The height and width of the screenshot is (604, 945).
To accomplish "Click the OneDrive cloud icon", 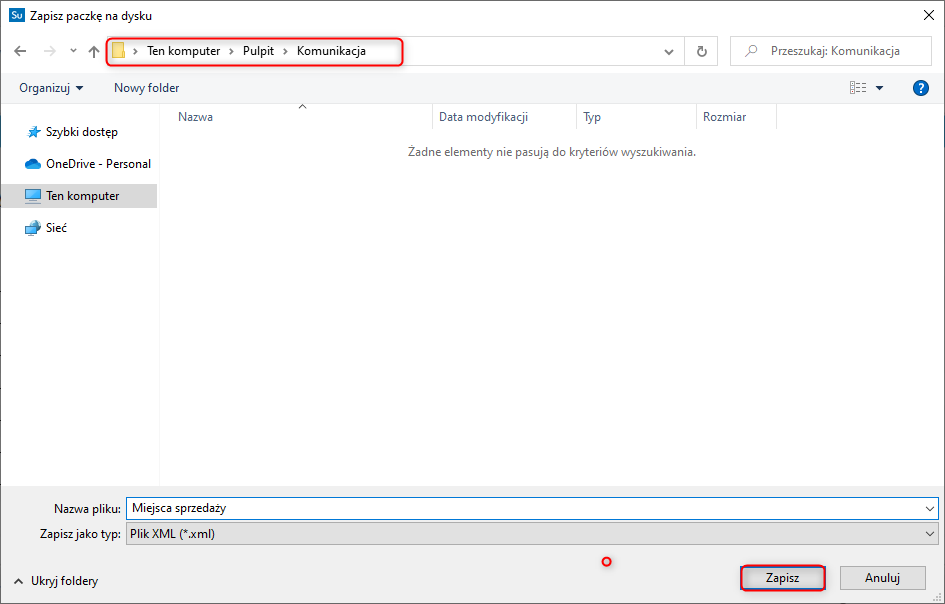I will pyautogui.click(x=32, y=164).
